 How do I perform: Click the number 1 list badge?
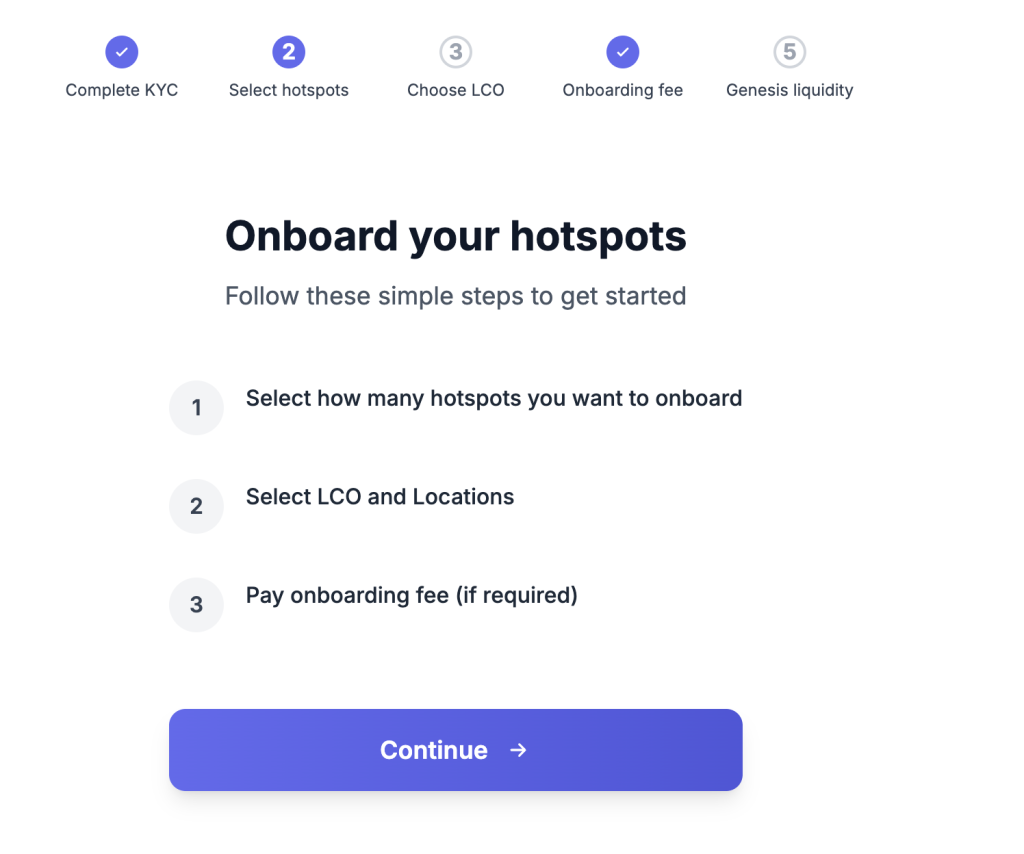(197, 407)
